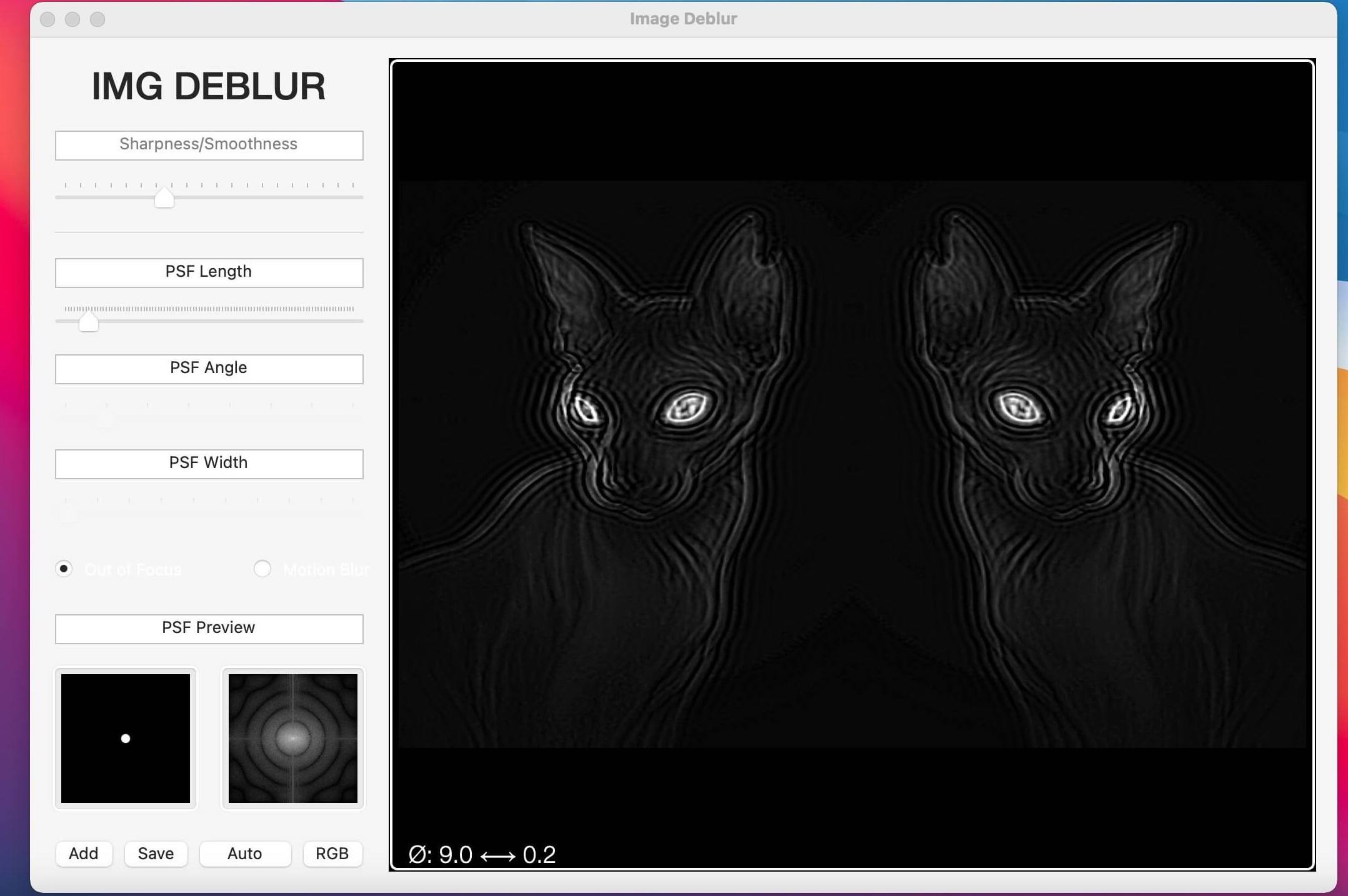Toggle the RGB button
This screenshot has width=1348, height=896.
(x=332, y=854)
